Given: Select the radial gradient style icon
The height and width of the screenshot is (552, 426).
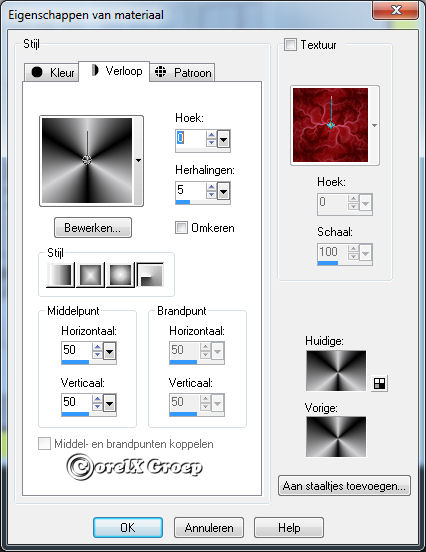Looking at the screenshot, I should click(150, 275).
